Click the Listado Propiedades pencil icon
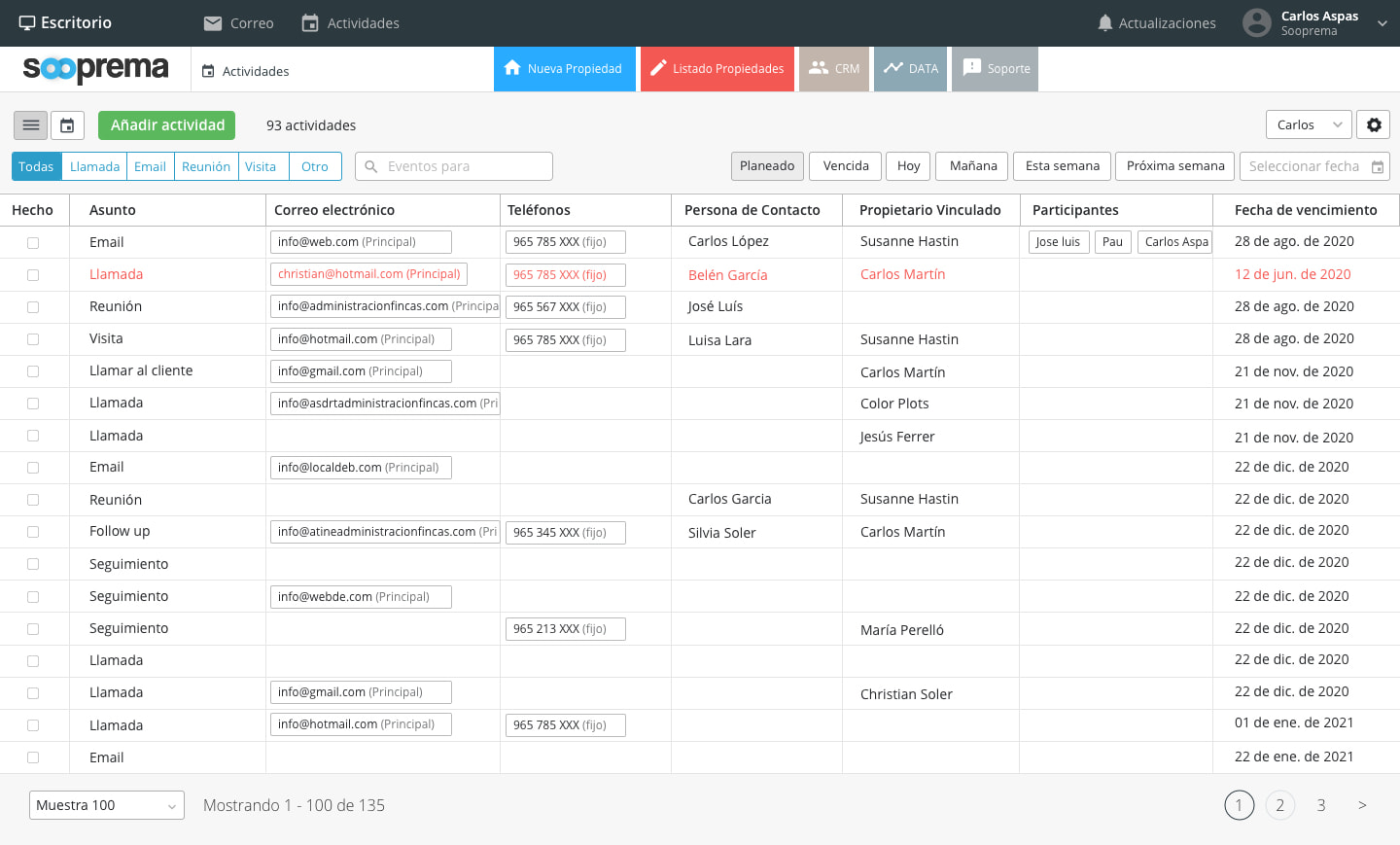The image size is (1400, 845). point(658,68)
